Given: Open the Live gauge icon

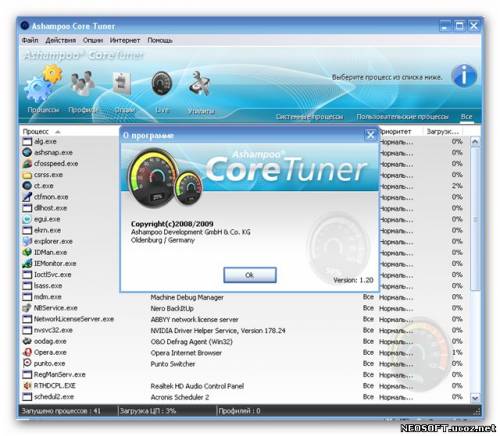Looking at the screenshot, I should click(162, 83).
